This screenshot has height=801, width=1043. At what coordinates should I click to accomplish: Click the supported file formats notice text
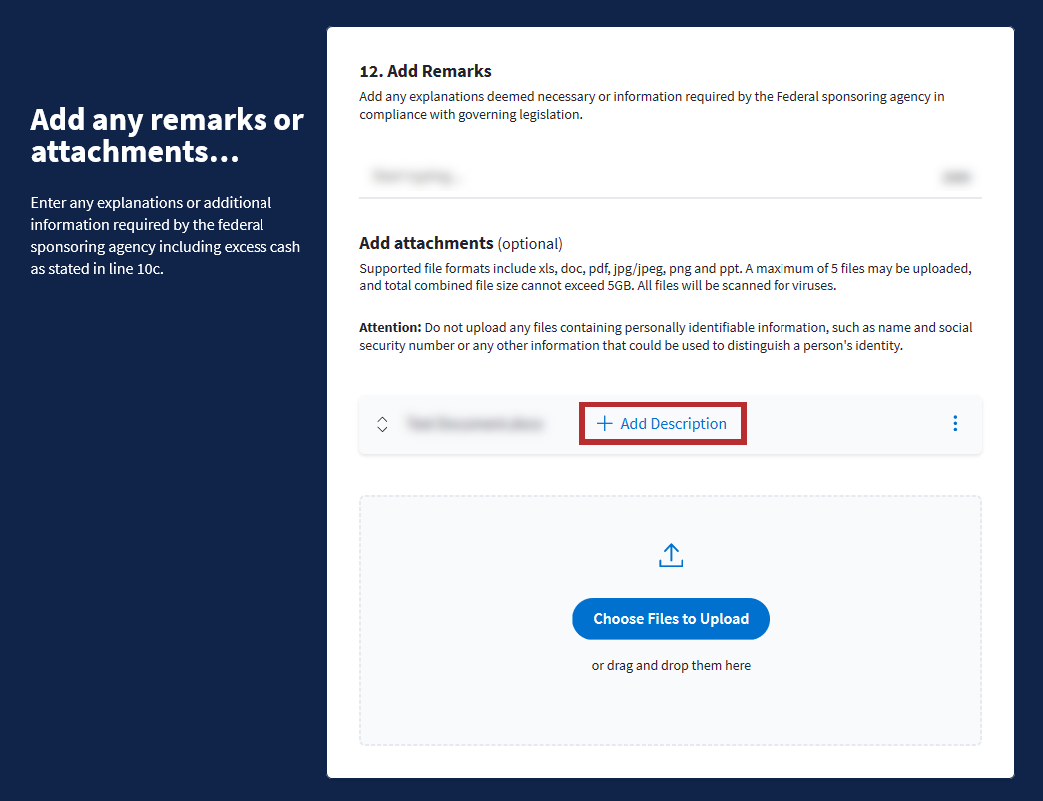coord(665,277)
